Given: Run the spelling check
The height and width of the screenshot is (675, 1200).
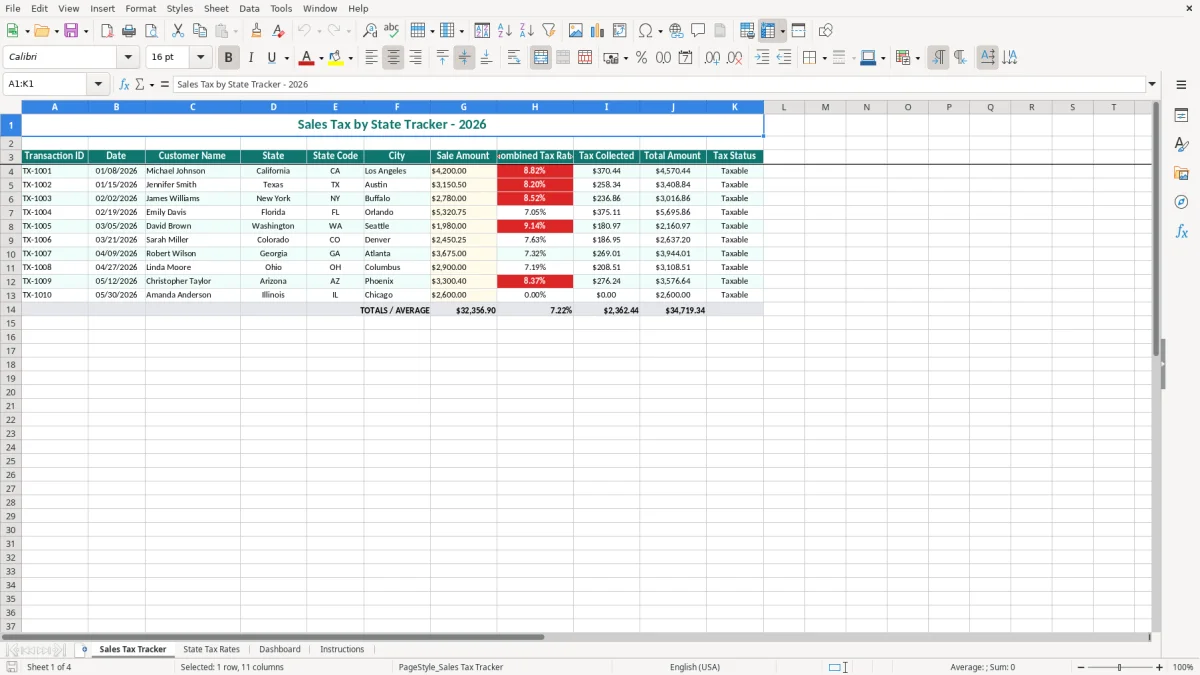Looking at the screenshot, I should coord(392,31).
